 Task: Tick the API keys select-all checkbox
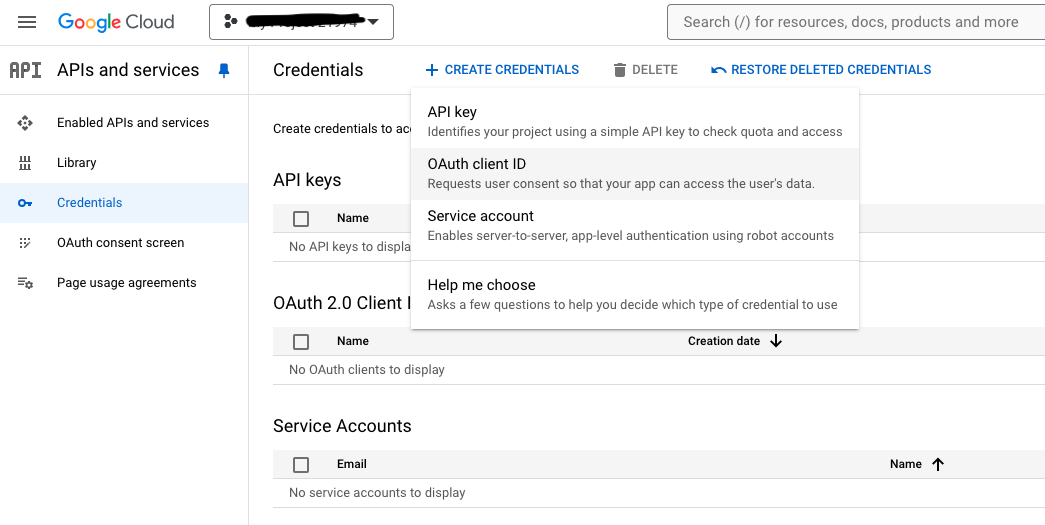[301, 219]
